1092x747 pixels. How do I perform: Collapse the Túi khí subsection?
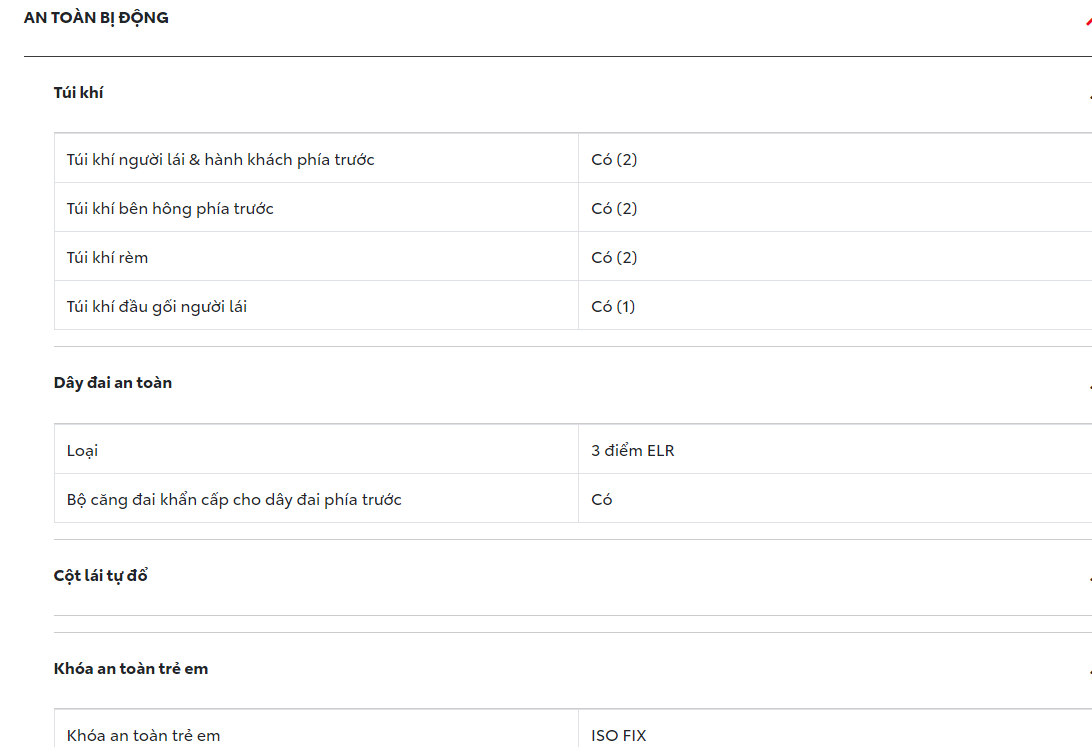coord(79,93)
